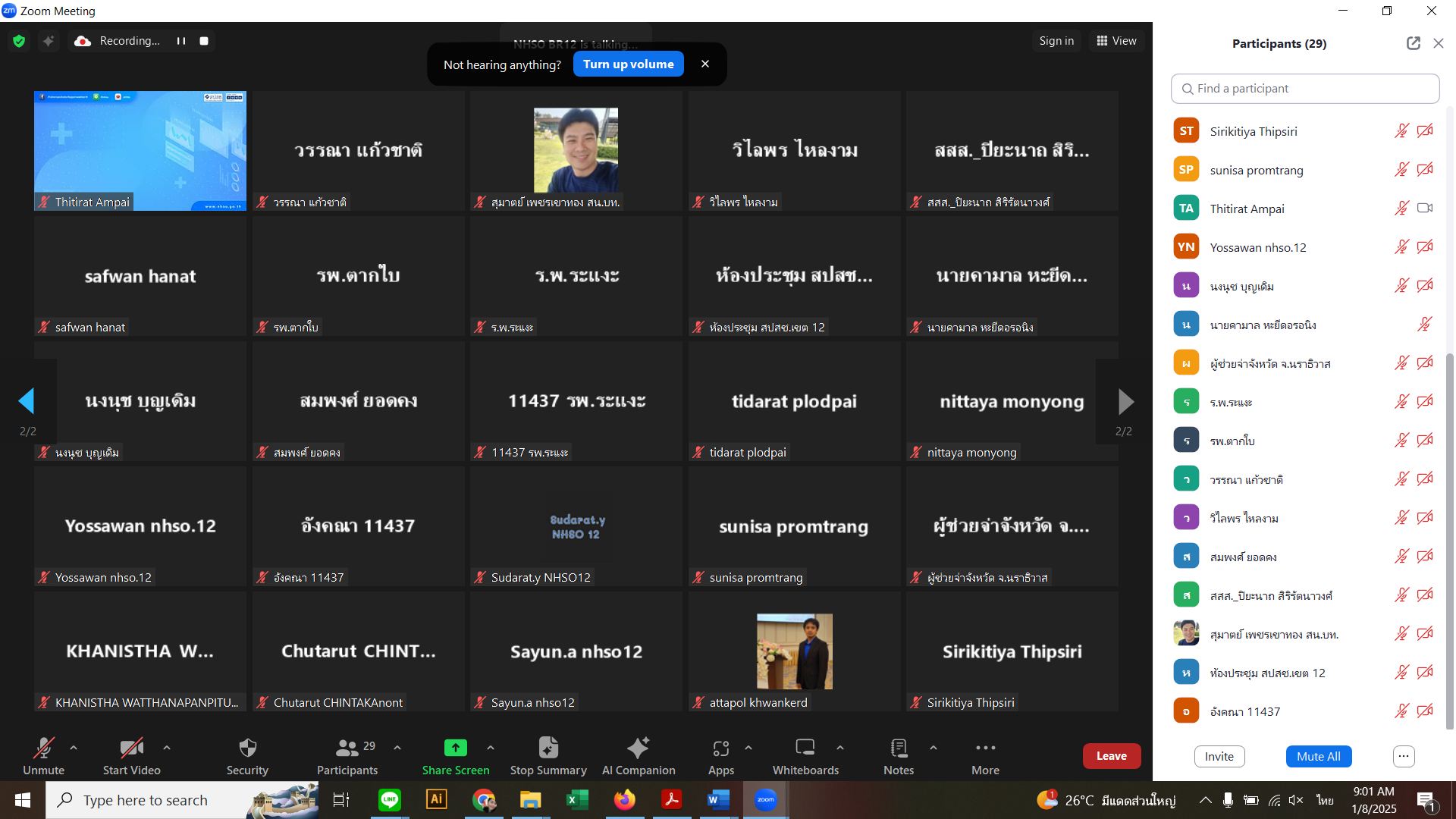Select ห้องประชุม สปสช.เขต 12 in participants list
Viewport: 1456px width, 819px height.
pyautogui.click(x=1303, y=673)
